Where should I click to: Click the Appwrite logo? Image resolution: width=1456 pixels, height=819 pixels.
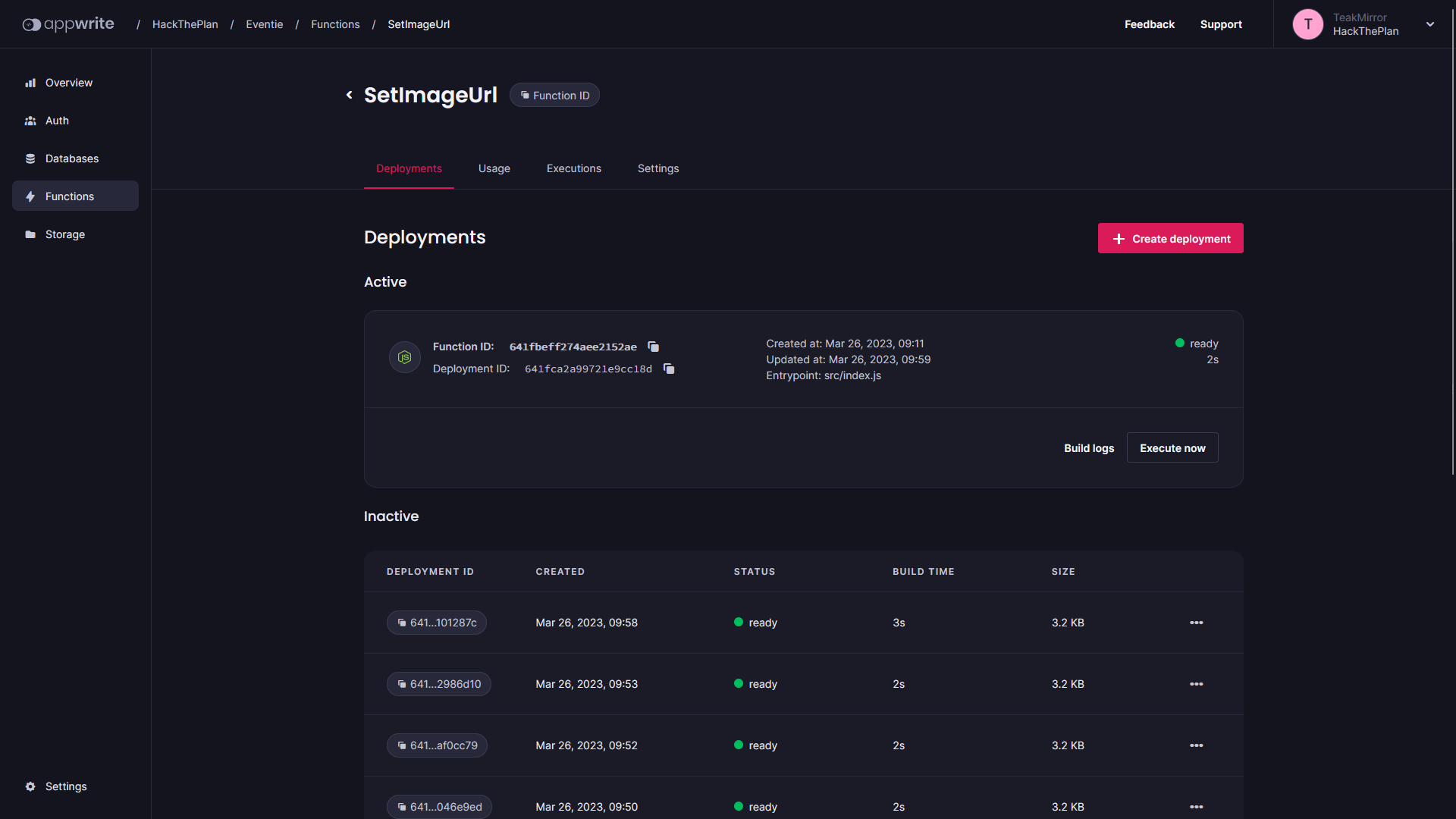point(68,24)
